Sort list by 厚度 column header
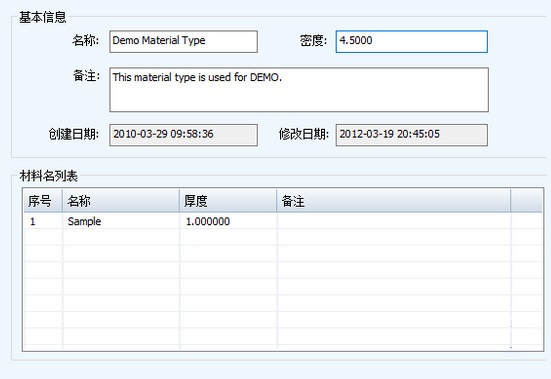The image size is (551, 379). (x=228, y=201)
